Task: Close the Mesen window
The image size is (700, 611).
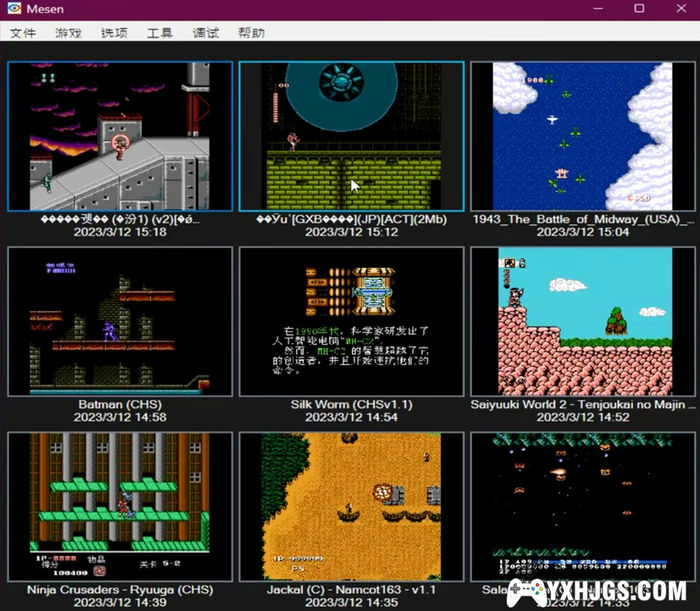Action: coord(681,9)
